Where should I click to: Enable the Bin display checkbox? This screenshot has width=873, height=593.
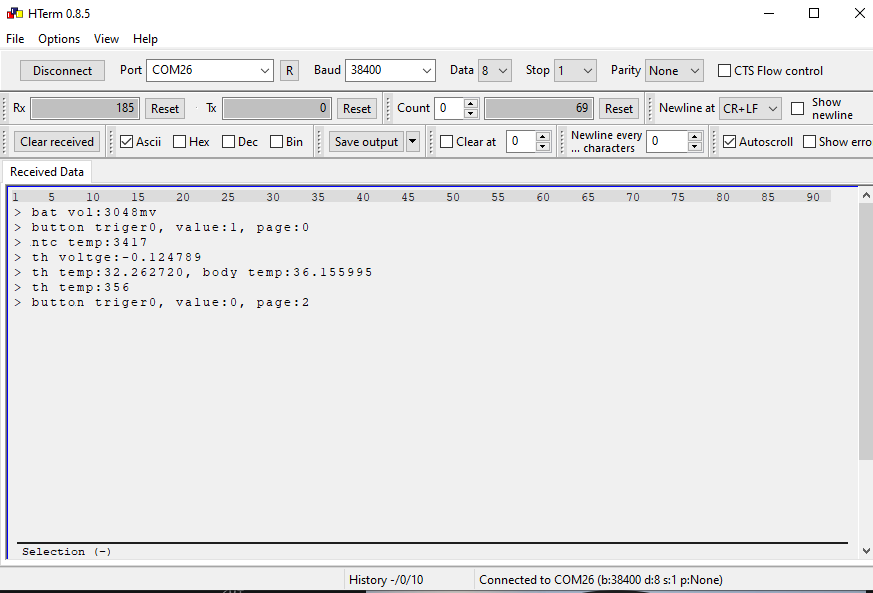click(x=276, y=142)
